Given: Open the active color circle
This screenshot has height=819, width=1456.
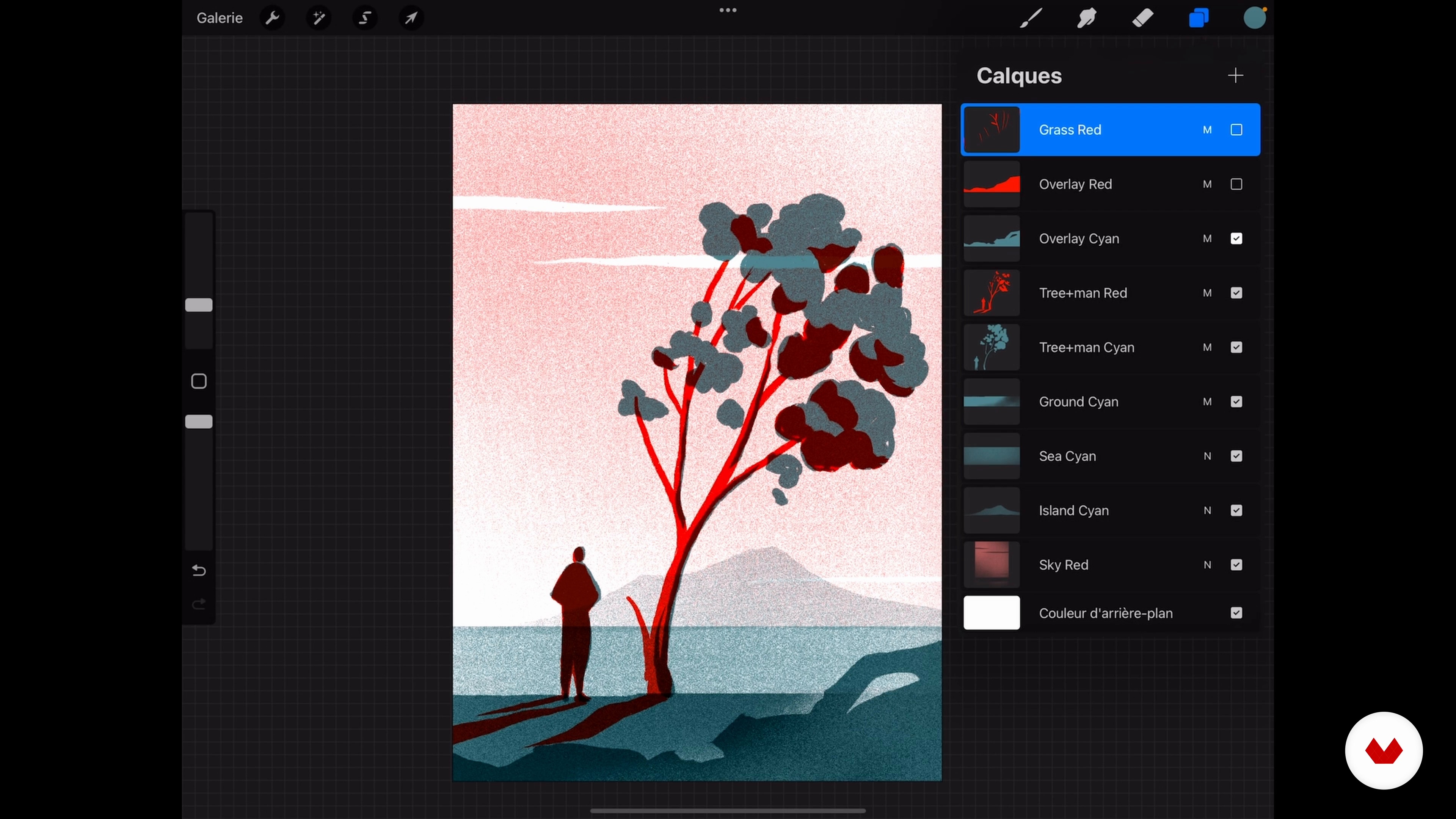Looking at the screenshot, I should (x=1255, y=18).
